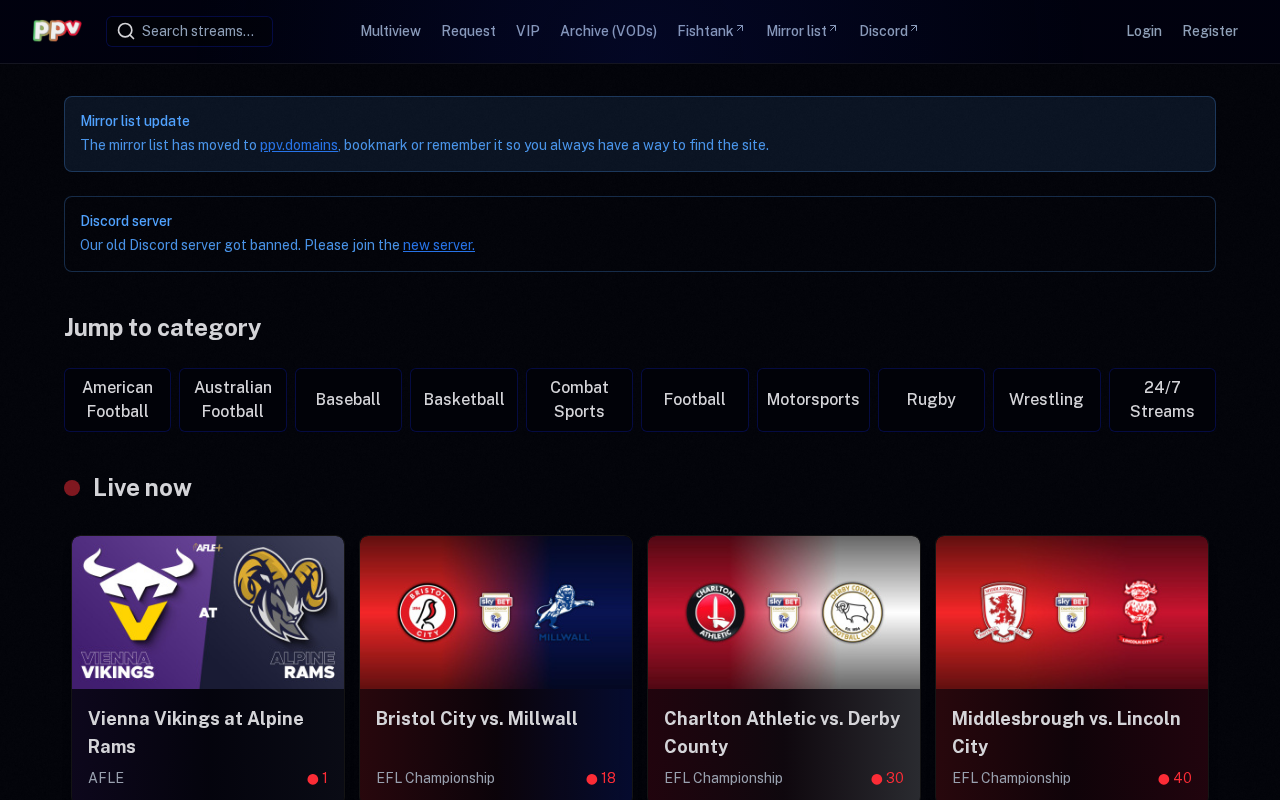Screen dimensions: 1280x800
Task: Click viewer count 30 on Charlton card
Action: pos(887,778)
